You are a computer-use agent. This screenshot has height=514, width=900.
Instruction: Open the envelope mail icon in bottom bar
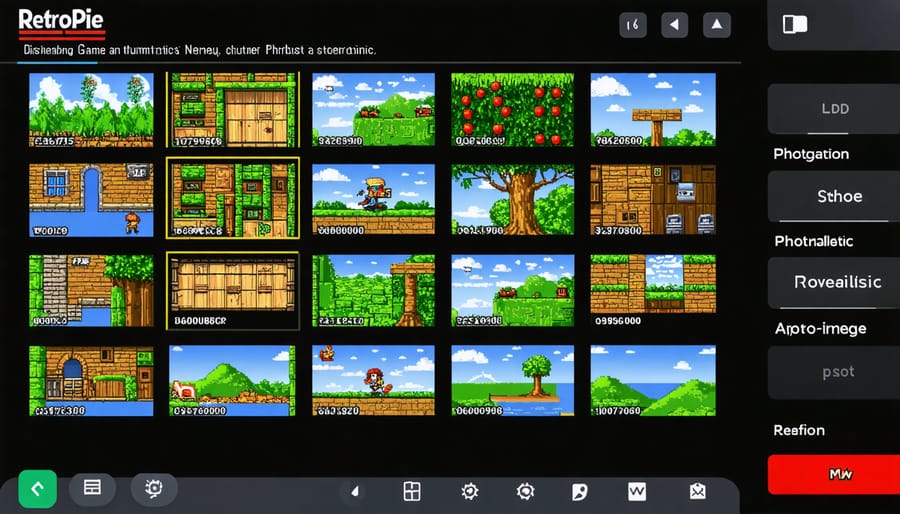(697, 492)
